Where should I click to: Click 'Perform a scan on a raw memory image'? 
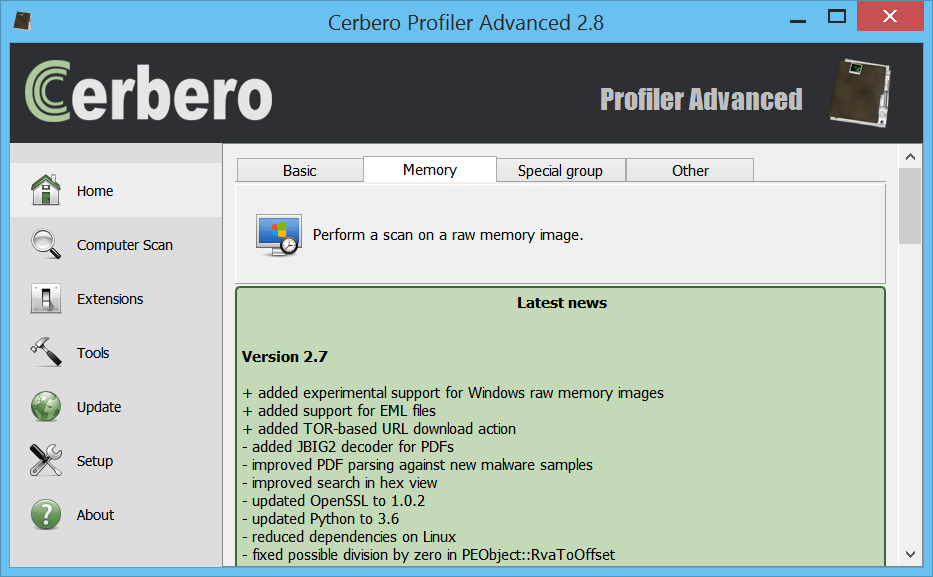tap(448, 235)
